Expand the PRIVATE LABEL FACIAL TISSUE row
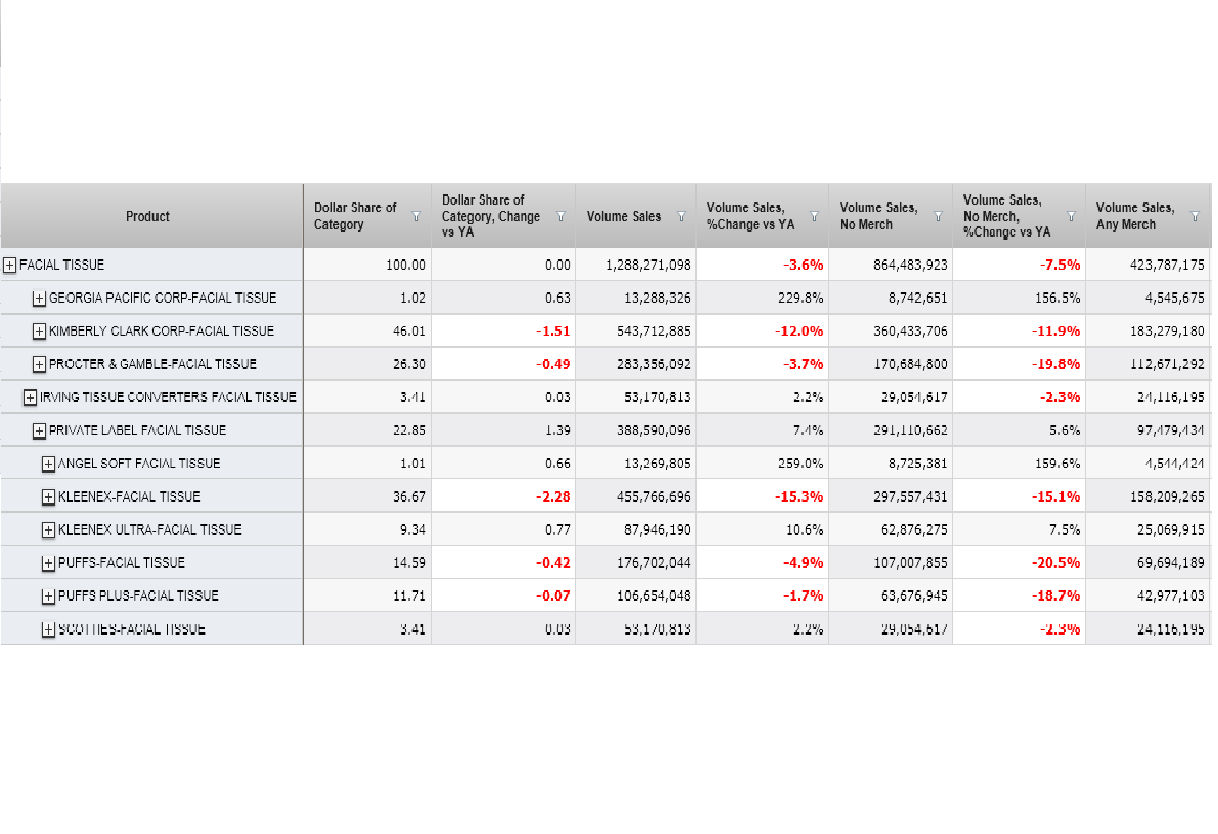This screenshot has width=1218, height=834. pos(39,430)
